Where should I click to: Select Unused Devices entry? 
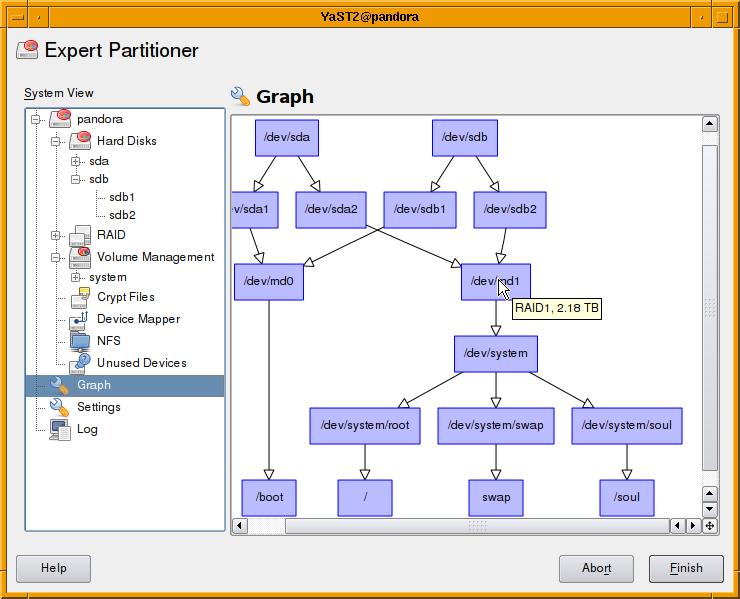(x=142, y=363)
